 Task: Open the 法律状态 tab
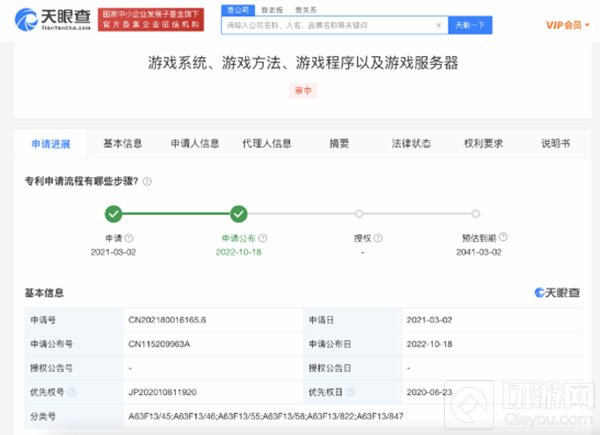pos(411,143)
